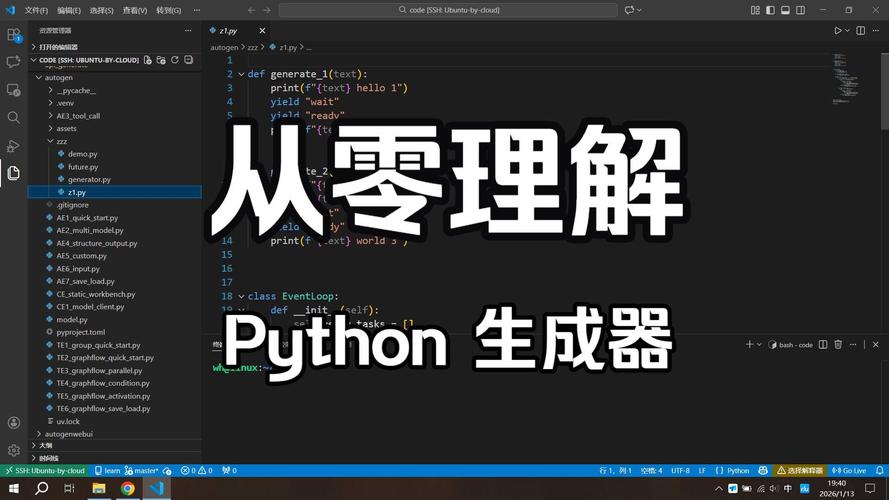Open the Accounts icon in activity bar
The image size is (889, 500).
tap(14, 423)
